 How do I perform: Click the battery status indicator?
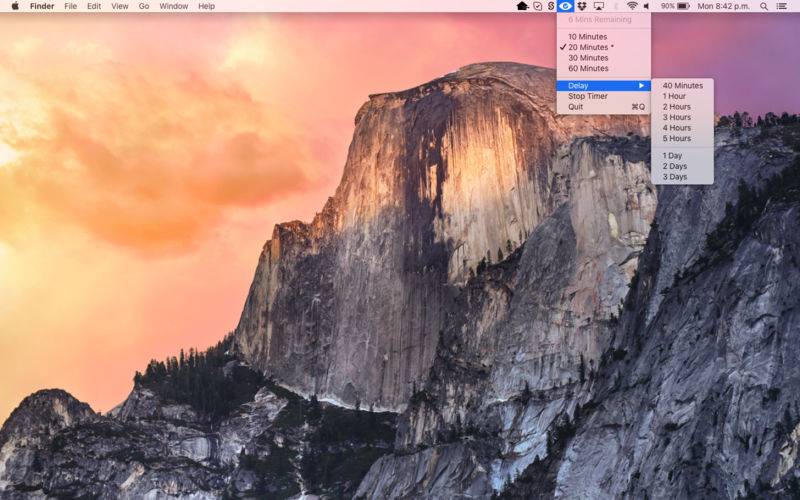[675, 6]
